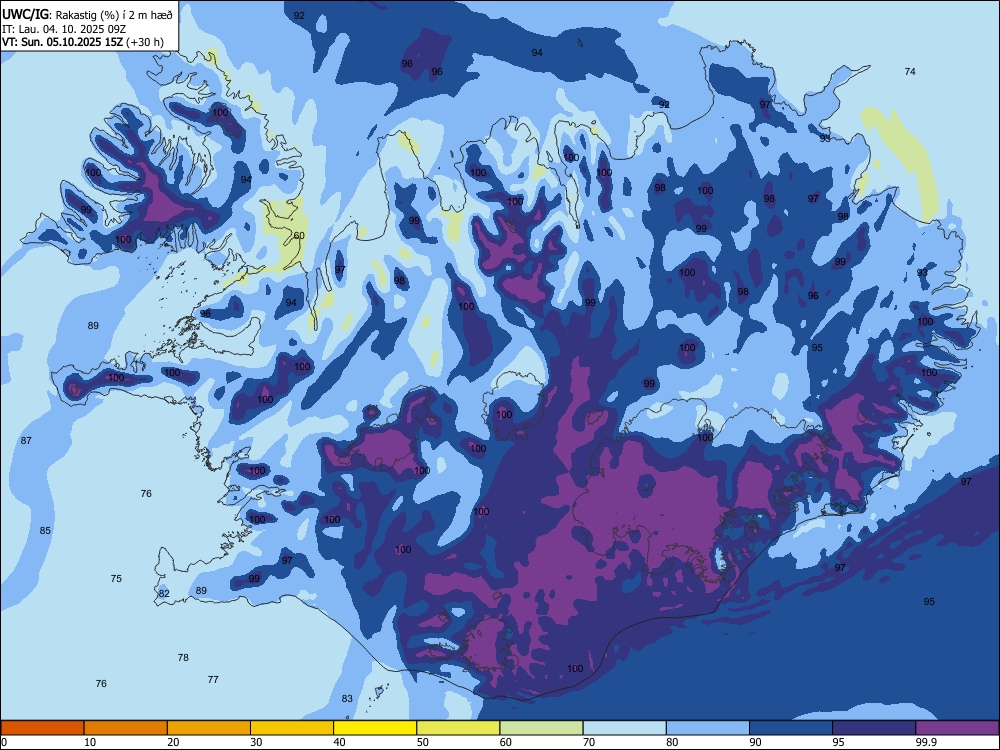Screen dimensions: 1000x750
Task: Pick the 20–30 amber legend swatch
Action: click(209, 728)
